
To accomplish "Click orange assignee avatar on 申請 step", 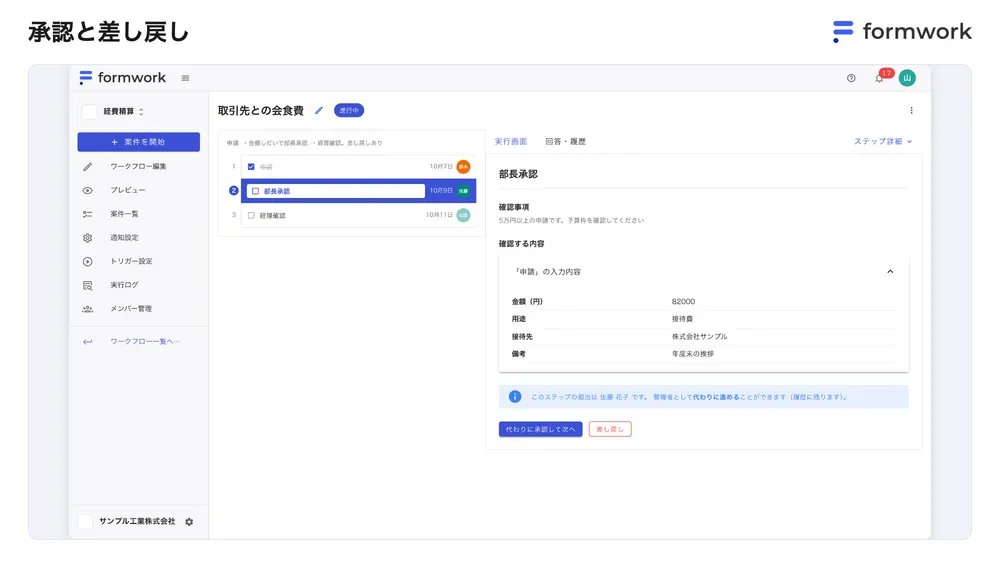I will pos(464,167).
